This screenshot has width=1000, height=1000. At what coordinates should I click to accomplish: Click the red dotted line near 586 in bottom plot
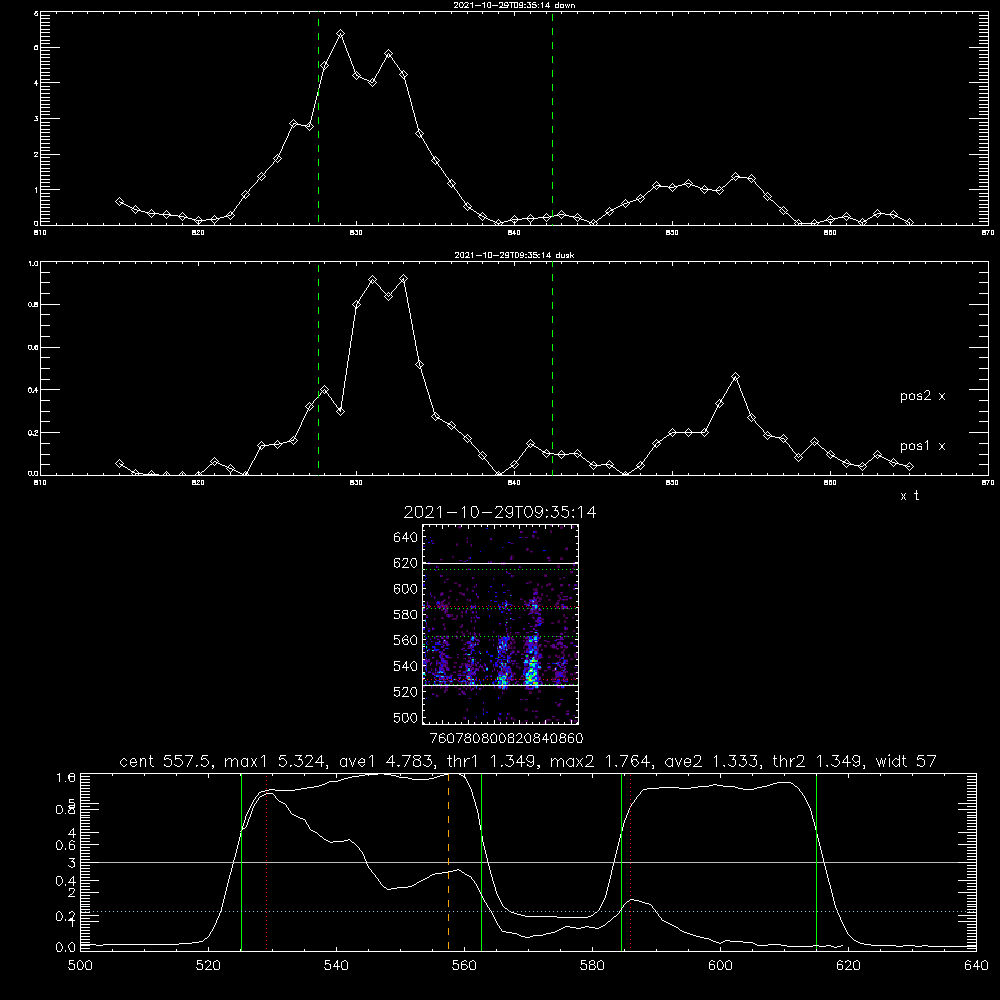(630, 862)
